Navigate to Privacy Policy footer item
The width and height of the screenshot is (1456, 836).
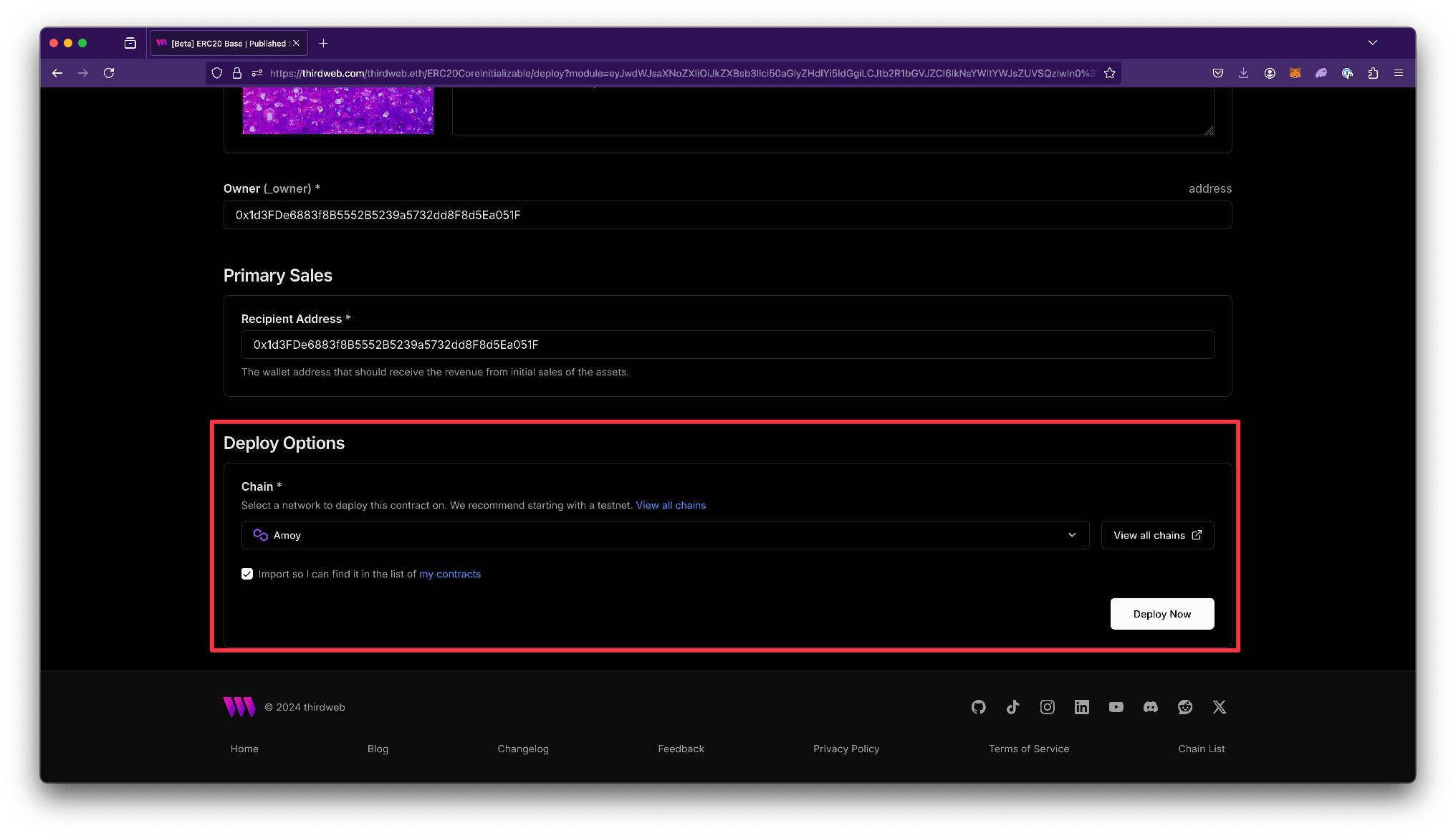(x=846, y=748)
